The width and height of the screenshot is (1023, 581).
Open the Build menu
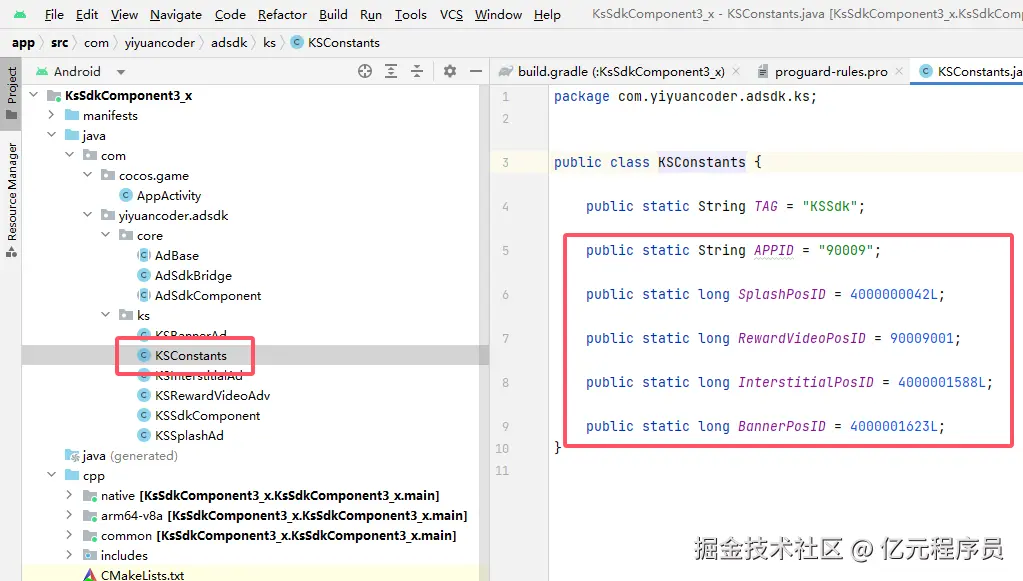pos(333,14)
